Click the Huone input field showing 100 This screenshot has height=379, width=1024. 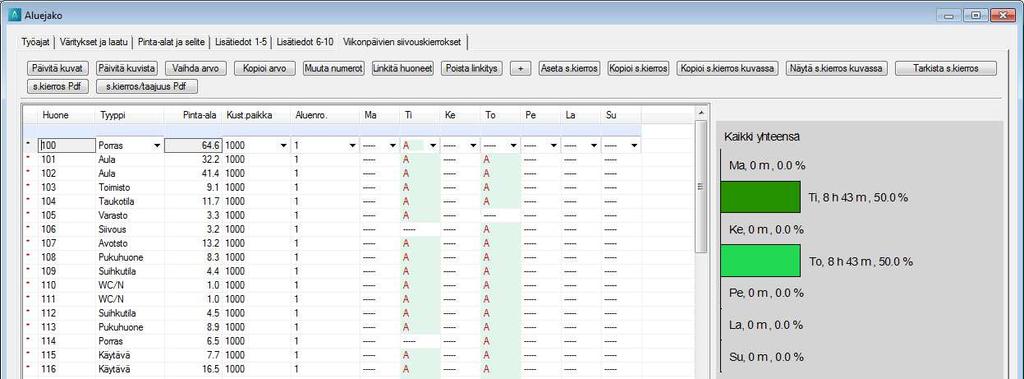66,146
